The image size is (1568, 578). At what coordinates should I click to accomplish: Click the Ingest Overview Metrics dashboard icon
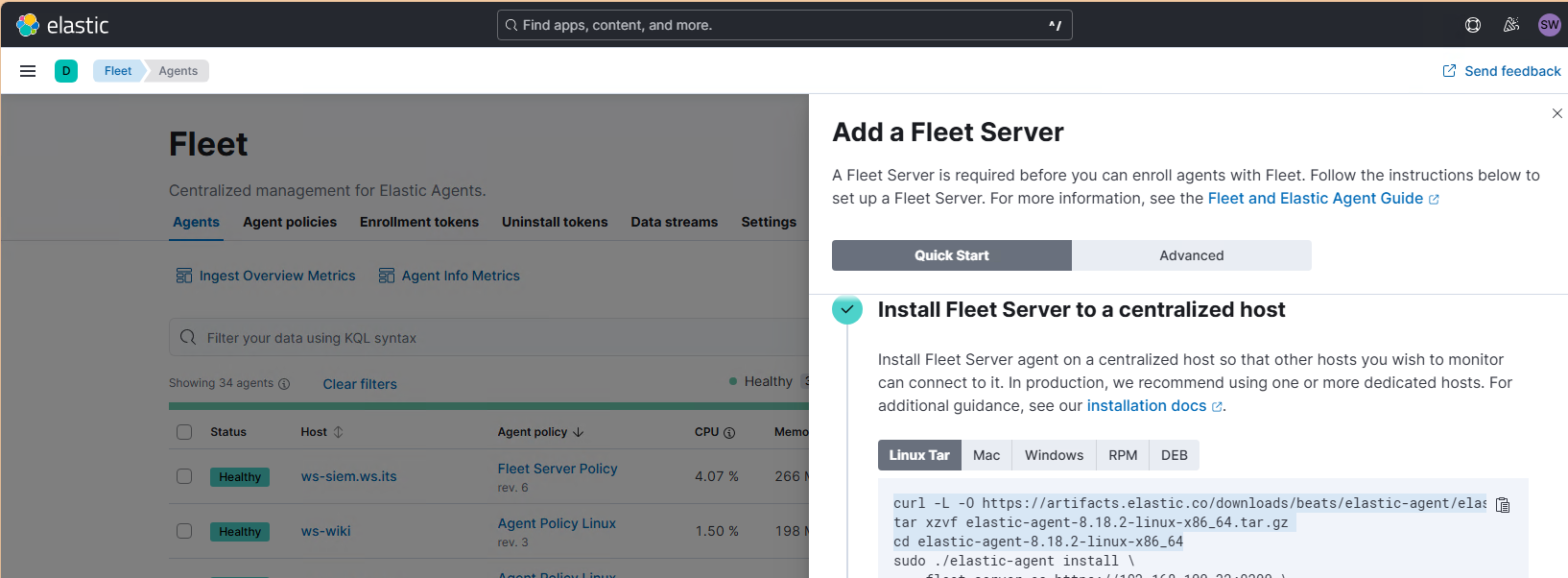tap(184, 276)
